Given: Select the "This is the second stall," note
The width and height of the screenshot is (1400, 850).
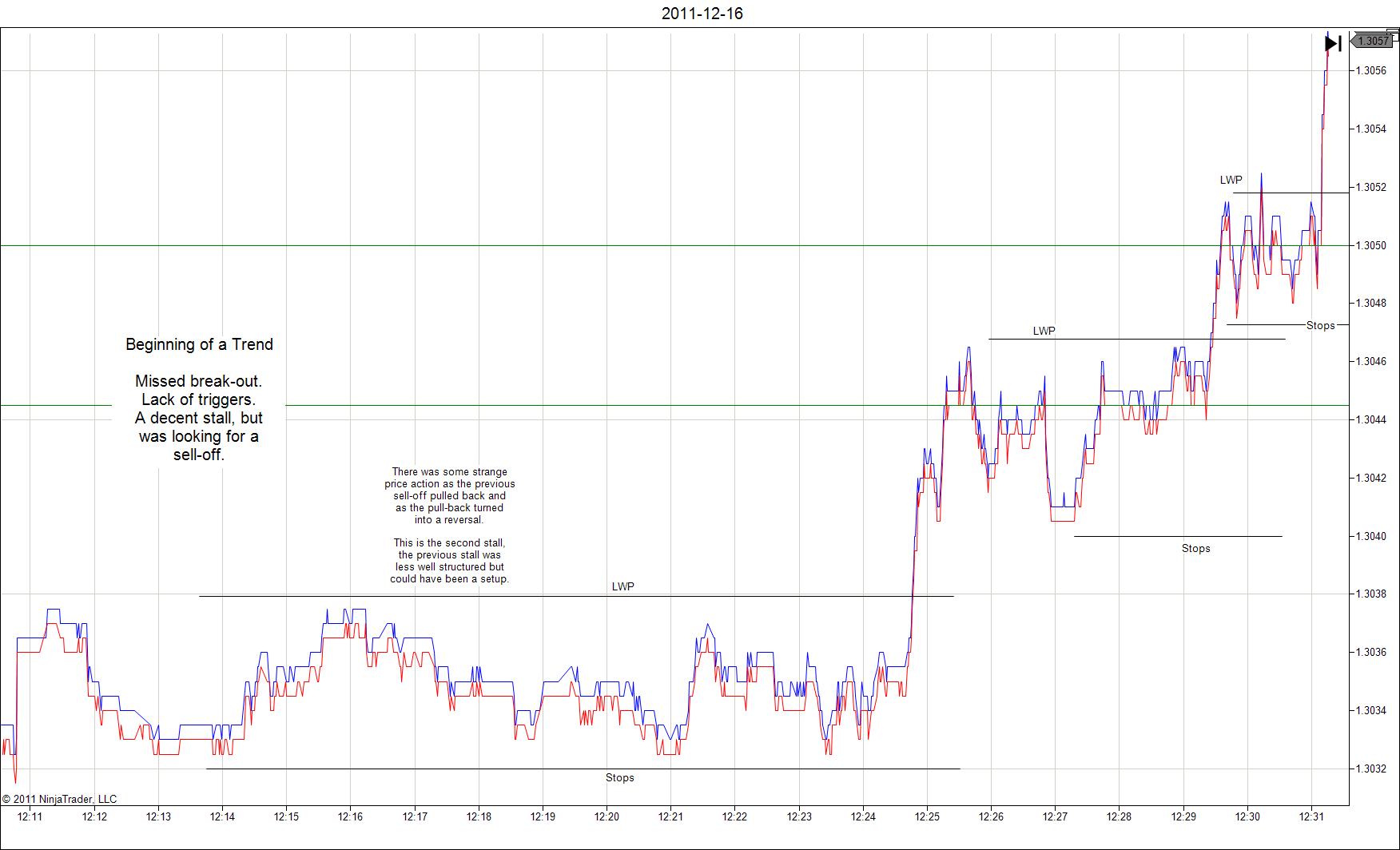Looking at the screenshot, I should coord(450,543).
